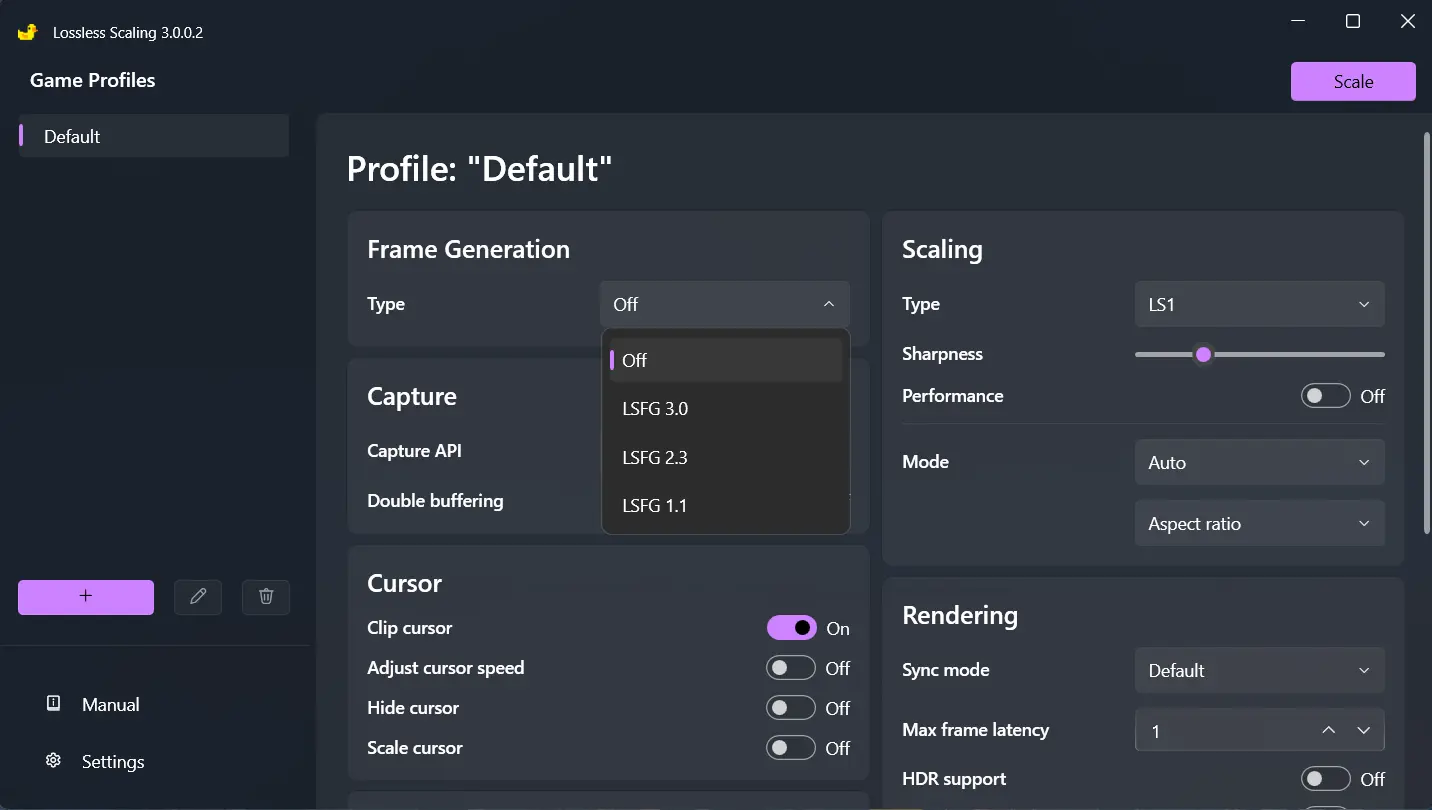Image resolution: width=1432 pixels, height=810 pixels.
Task: Select the Default profile in the sidebar
Action: tap(152, 136)
